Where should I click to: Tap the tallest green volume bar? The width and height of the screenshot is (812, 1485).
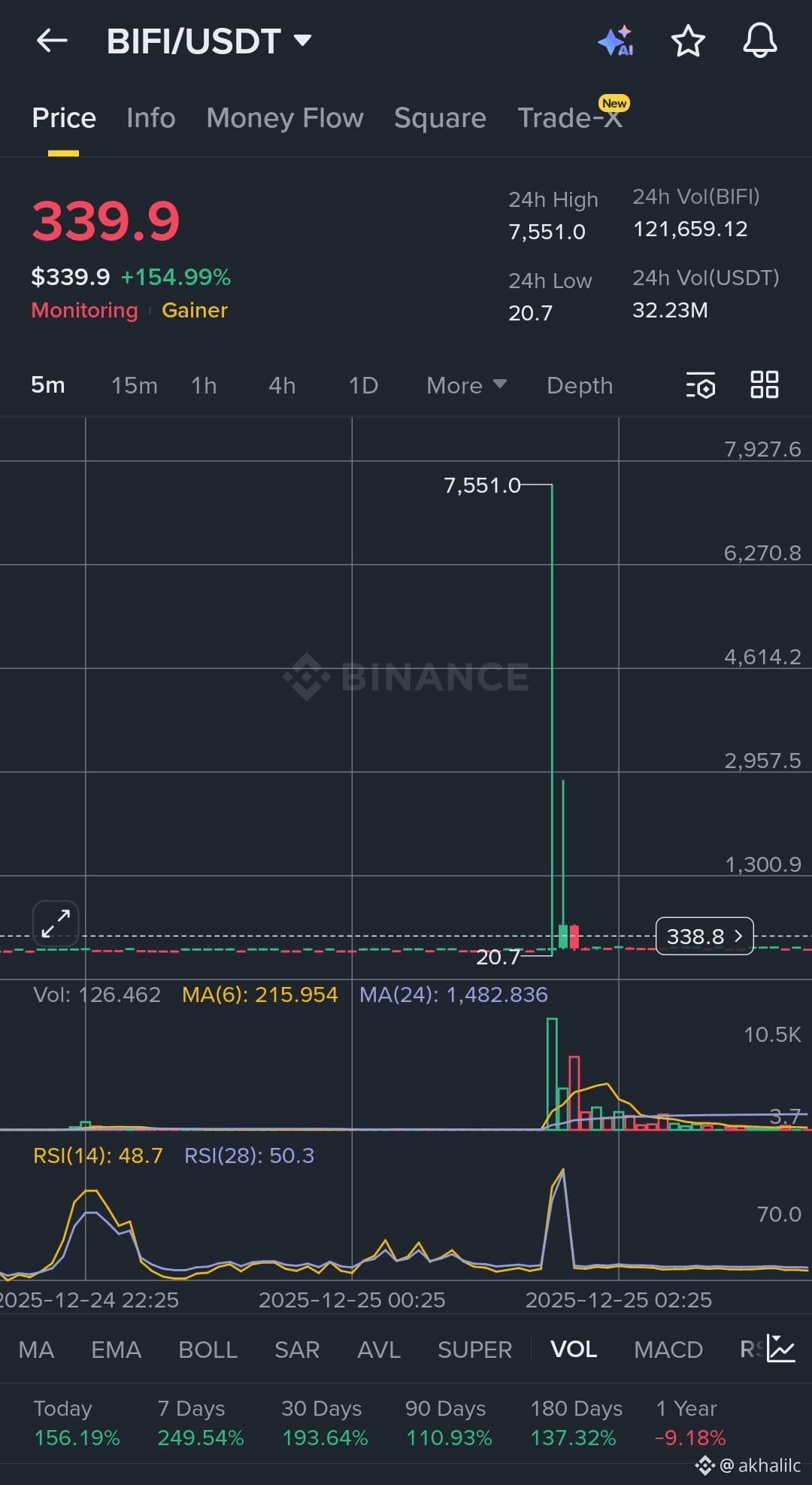552,1074
